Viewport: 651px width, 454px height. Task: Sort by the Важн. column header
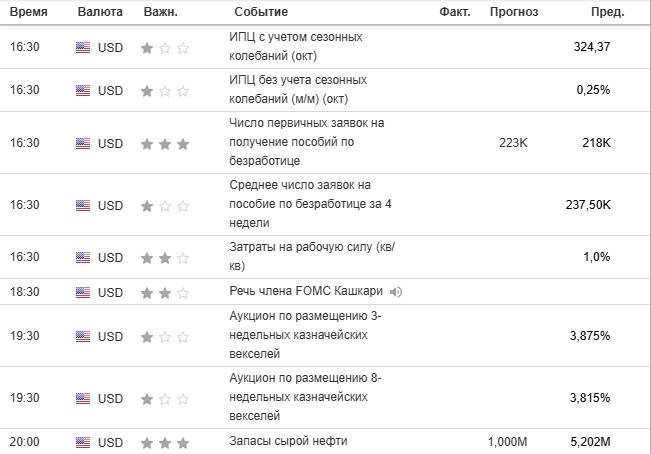[x=162, y=12]
